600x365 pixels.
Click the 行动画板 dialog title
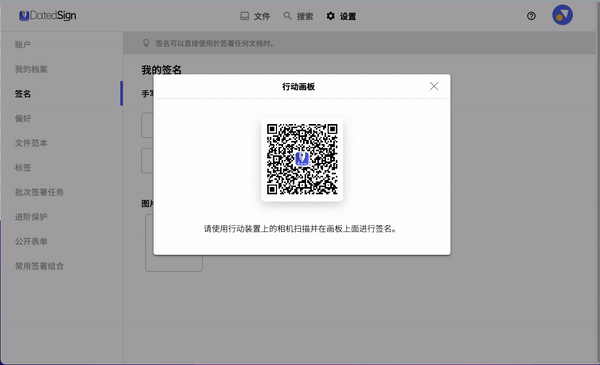coord(298,86)
